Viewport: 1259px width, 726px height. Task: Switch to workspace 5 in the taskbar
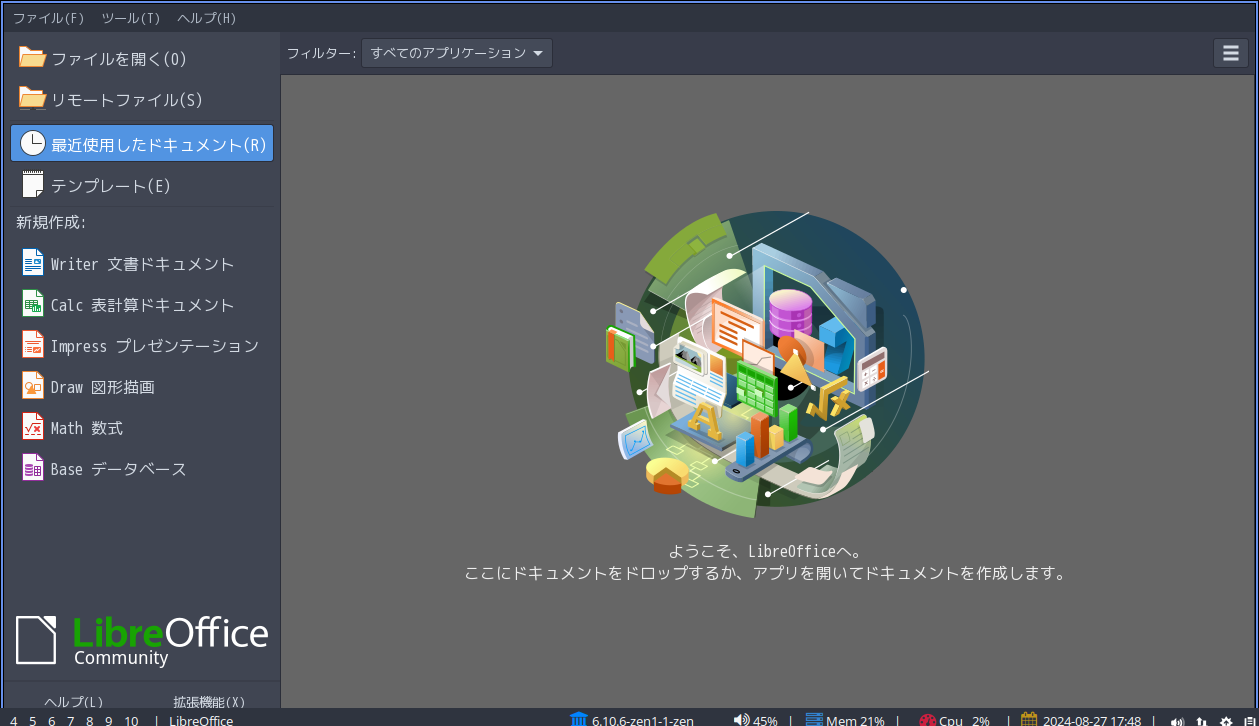pos(32,721)
